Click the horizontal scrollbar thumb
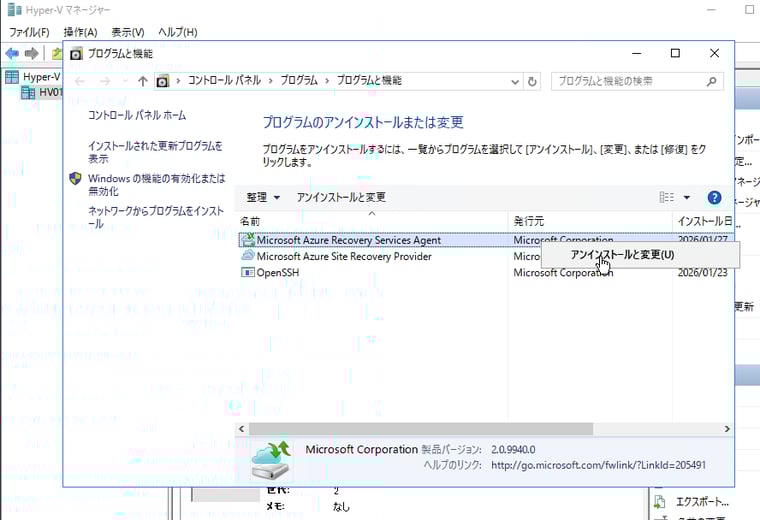Image resolution: width=760 pixels, height=520 pixels. tap(421, 429)
